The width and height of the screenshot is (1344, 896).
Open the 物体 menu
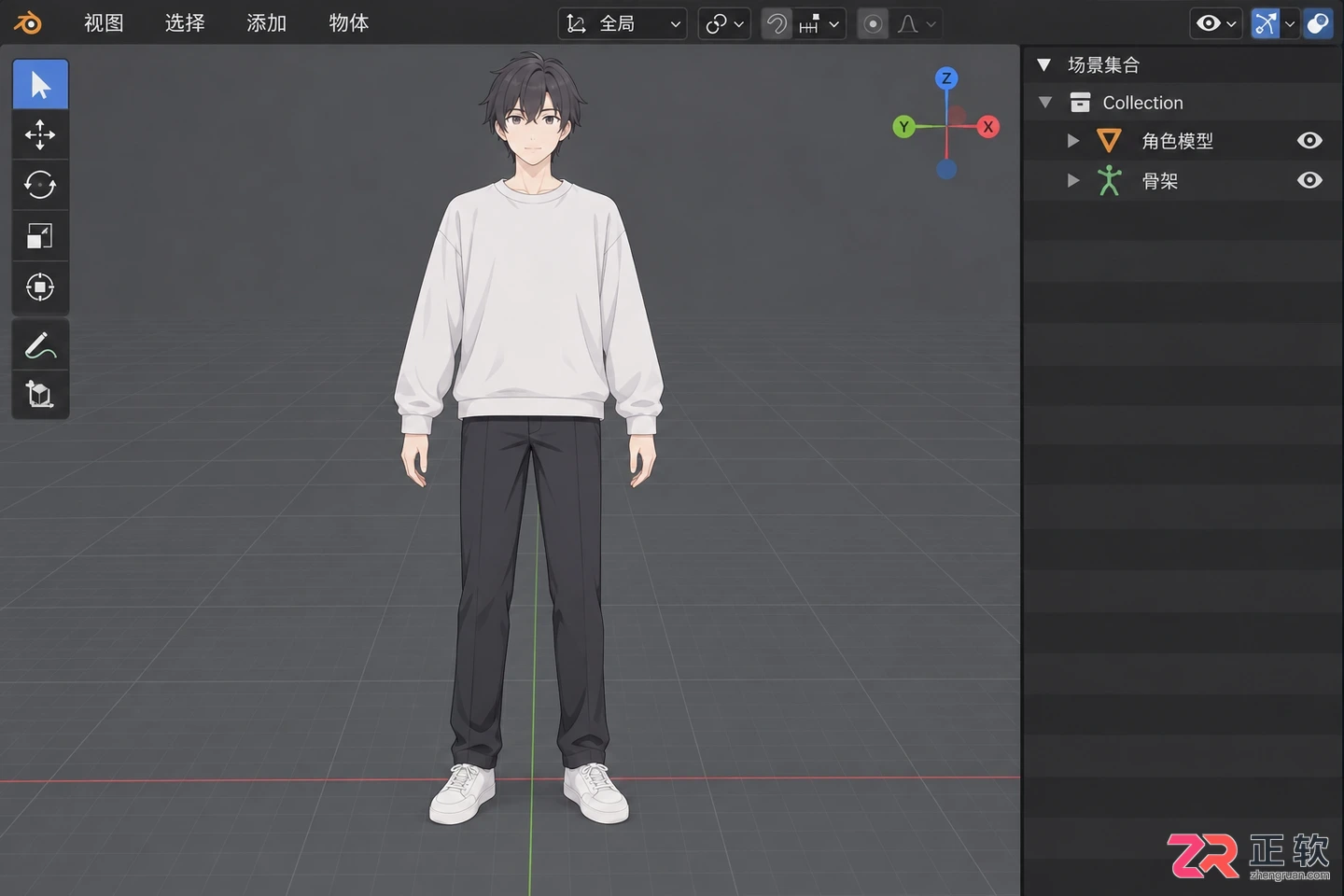coord(349,23)
